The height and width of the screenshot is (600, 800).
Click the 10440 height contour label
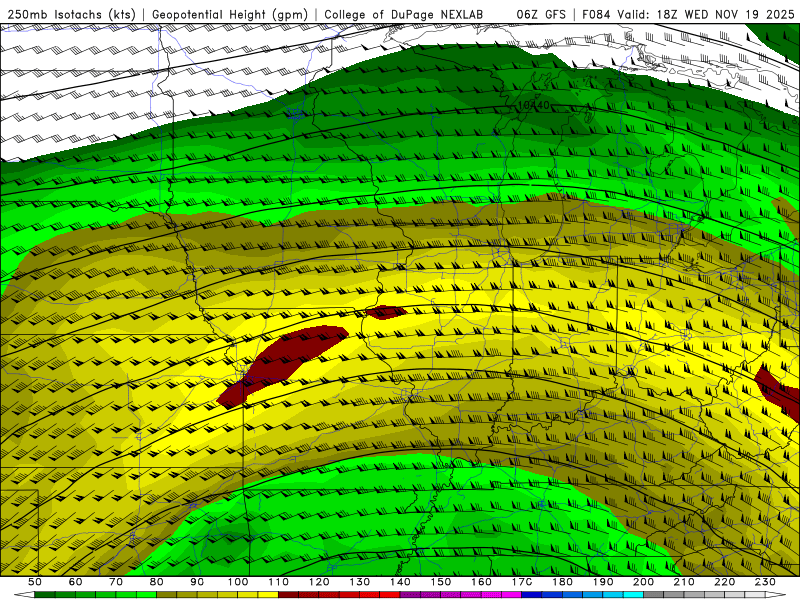pos(533,106)
